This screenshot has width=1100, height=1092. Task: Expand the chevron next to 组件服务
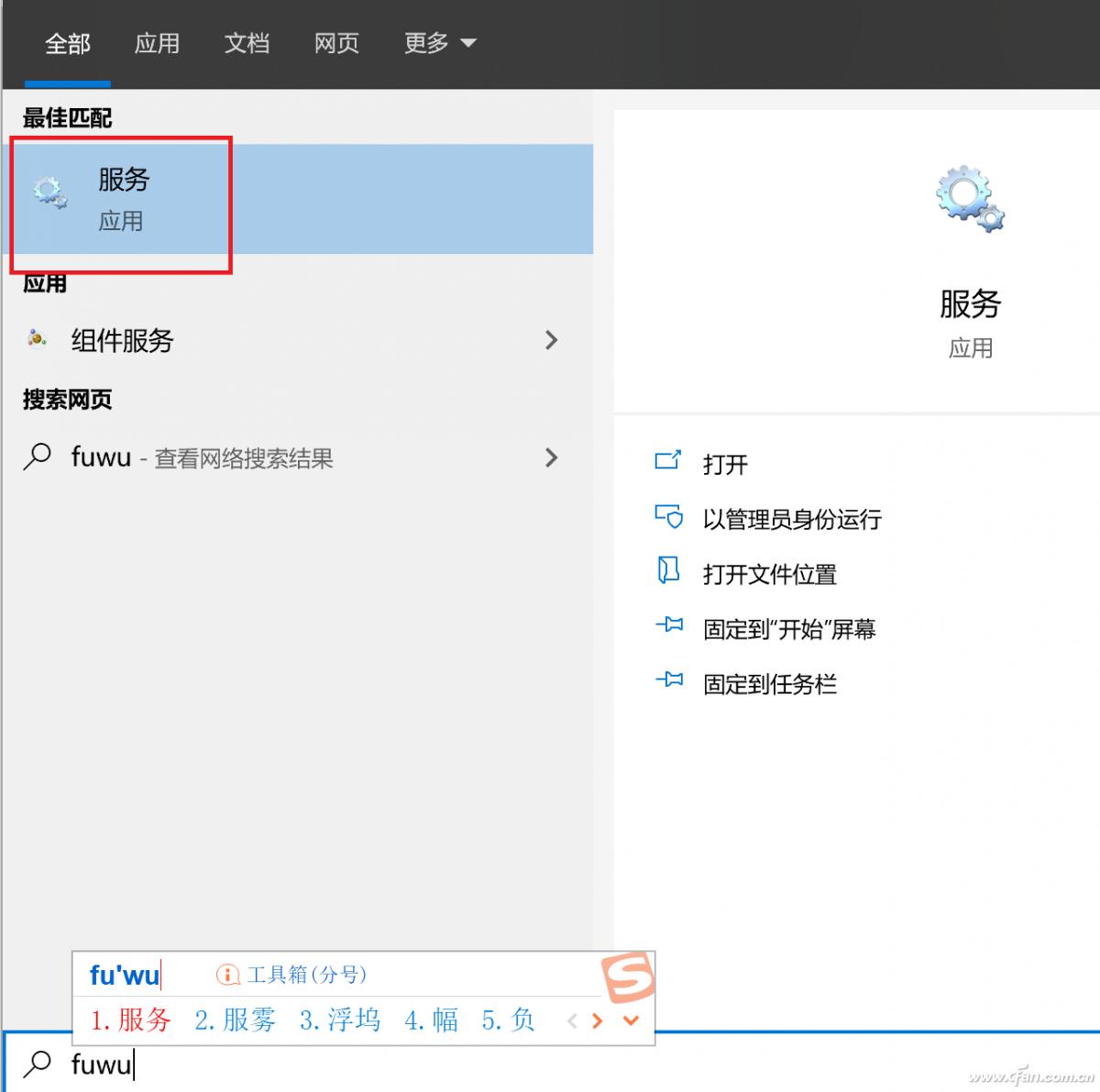551,340
